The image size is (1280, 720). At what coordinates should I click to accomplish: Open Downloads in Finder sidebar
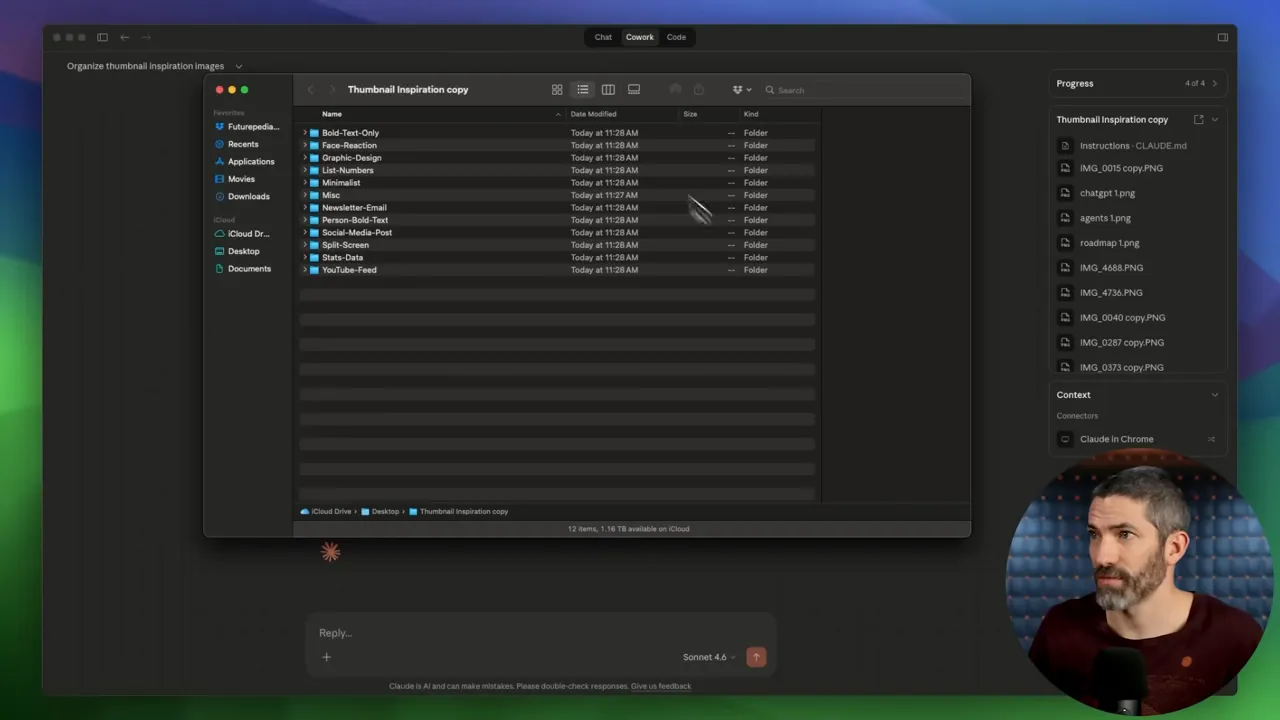241,197
